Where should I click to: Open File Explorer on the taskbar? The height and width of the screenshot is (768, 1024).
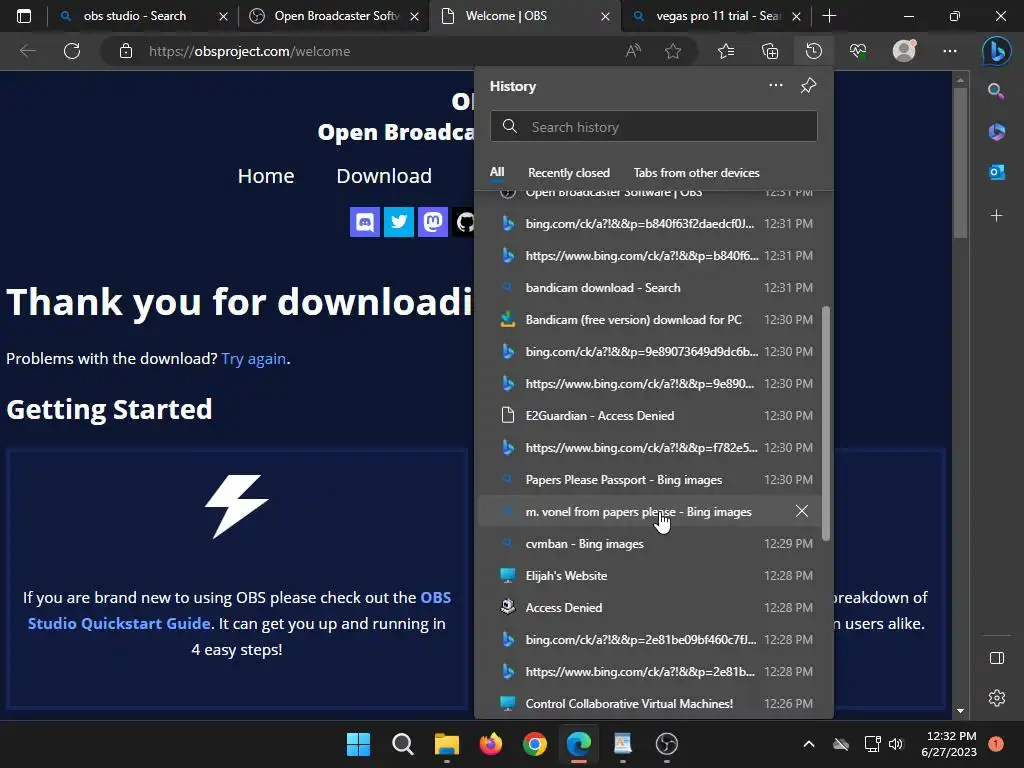click(447, 744)
